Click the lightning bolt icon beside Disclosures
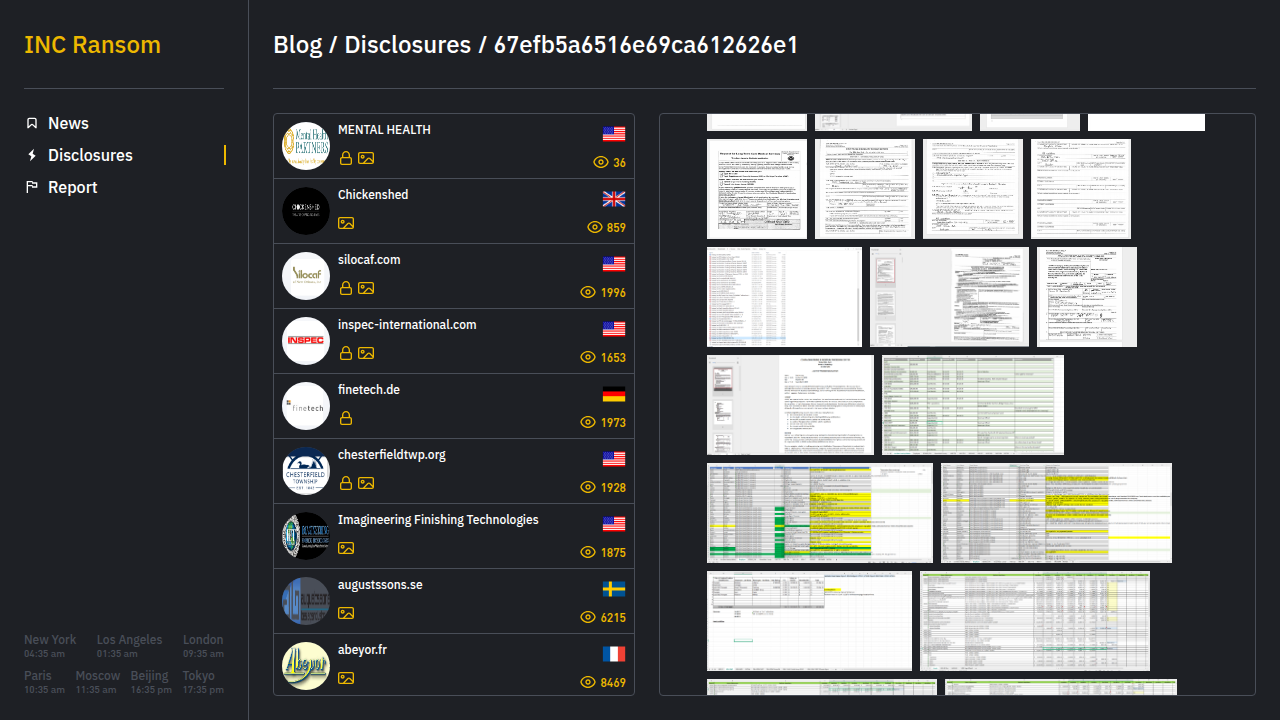1280x720 pixels. point(32,155)
